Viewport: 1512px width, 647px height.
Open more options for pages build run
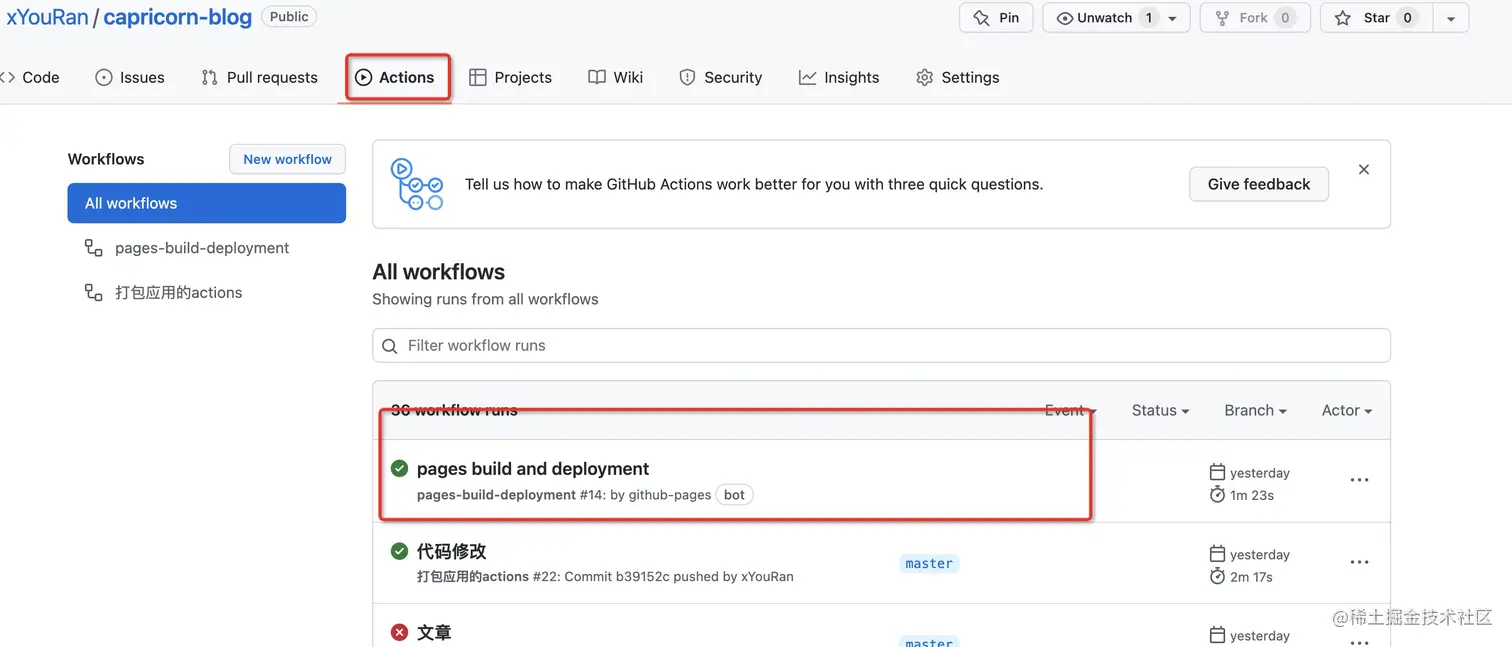(x=1359, y=480)
